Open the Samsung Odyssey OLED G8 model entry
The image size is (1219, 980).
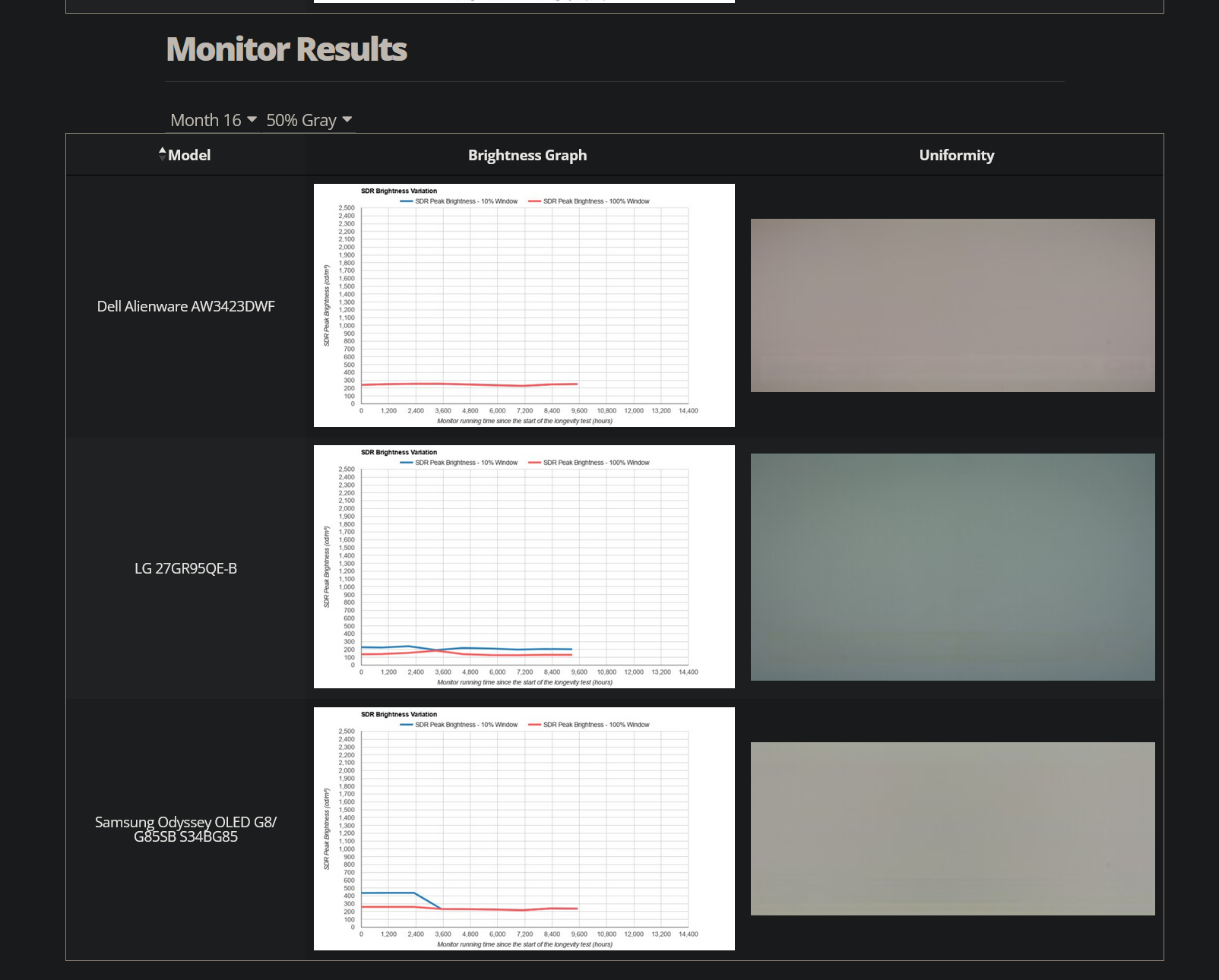coord(186,829)
